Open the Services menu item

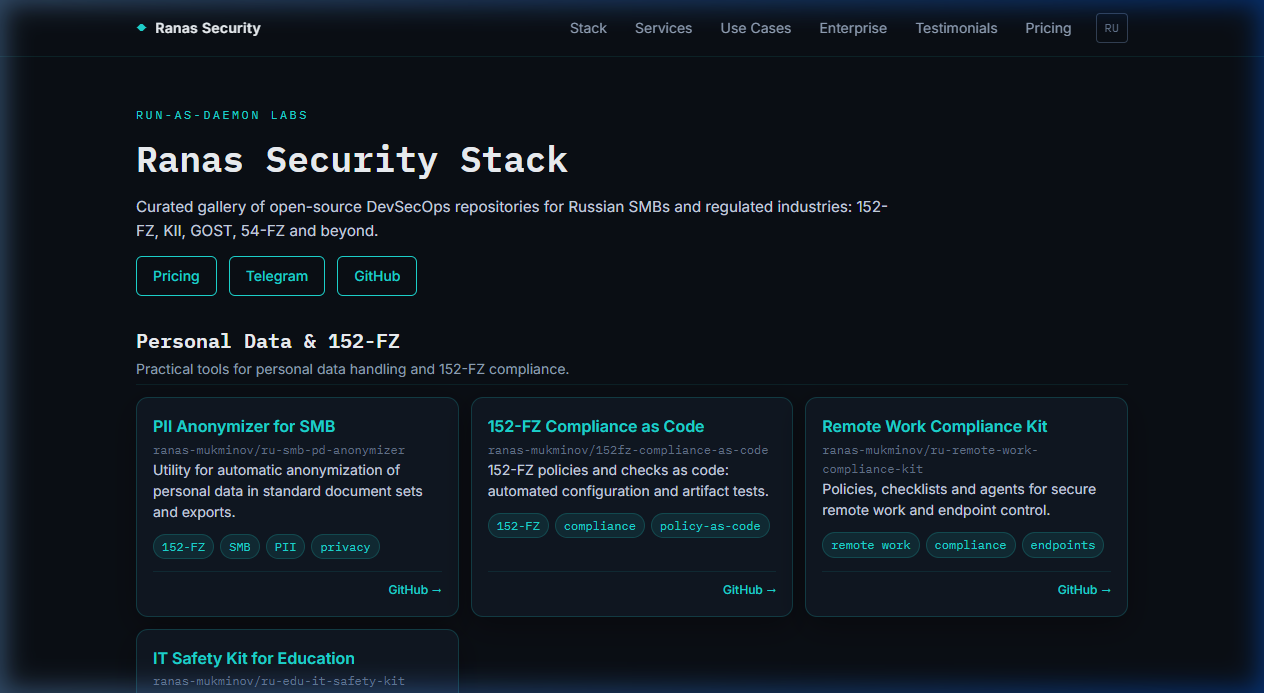click(663, 28)
